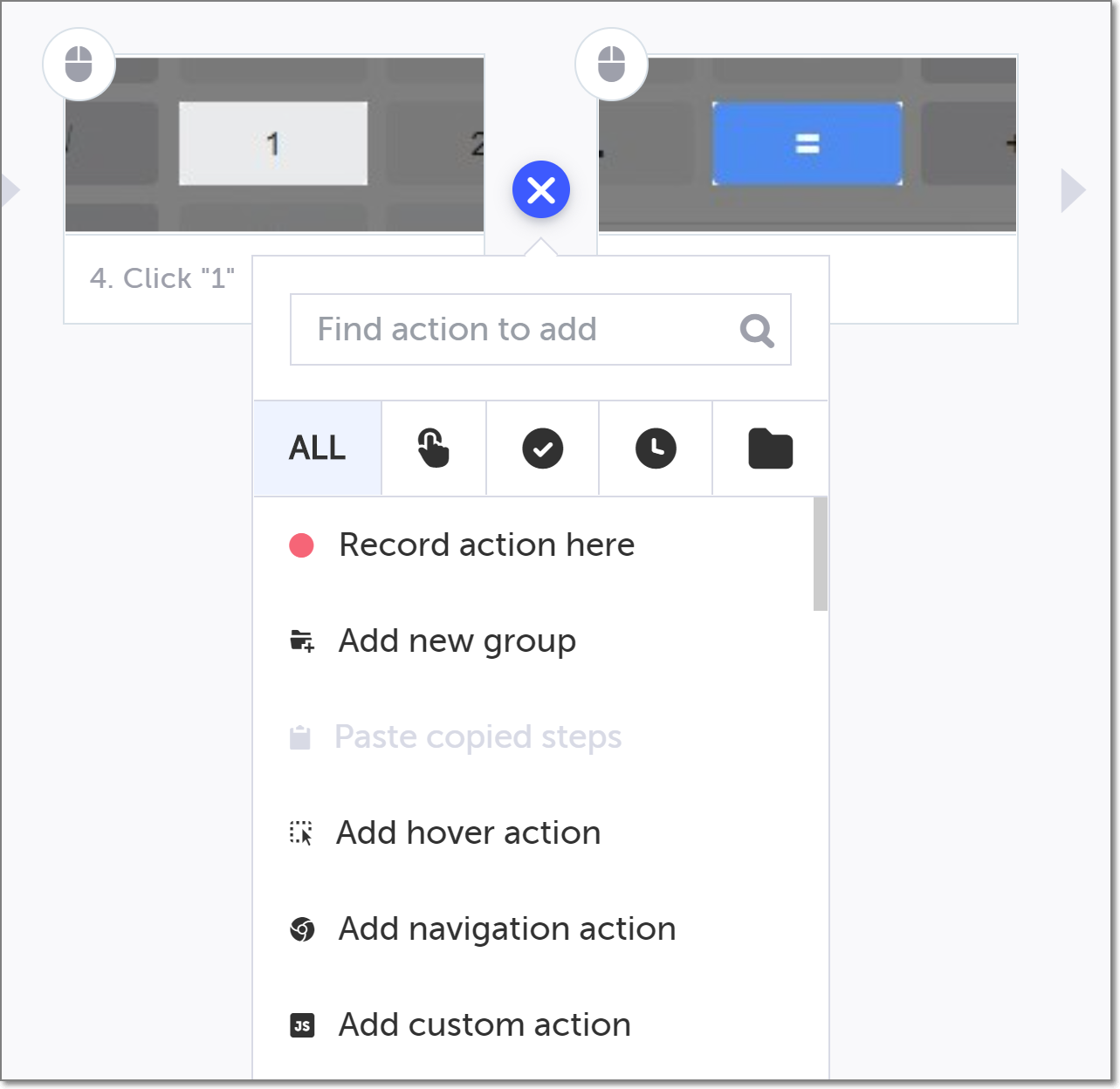The height and width of the screenshot is (1089, 1120).
Task: Focus the "Find action to add" field
Action: 540,329
